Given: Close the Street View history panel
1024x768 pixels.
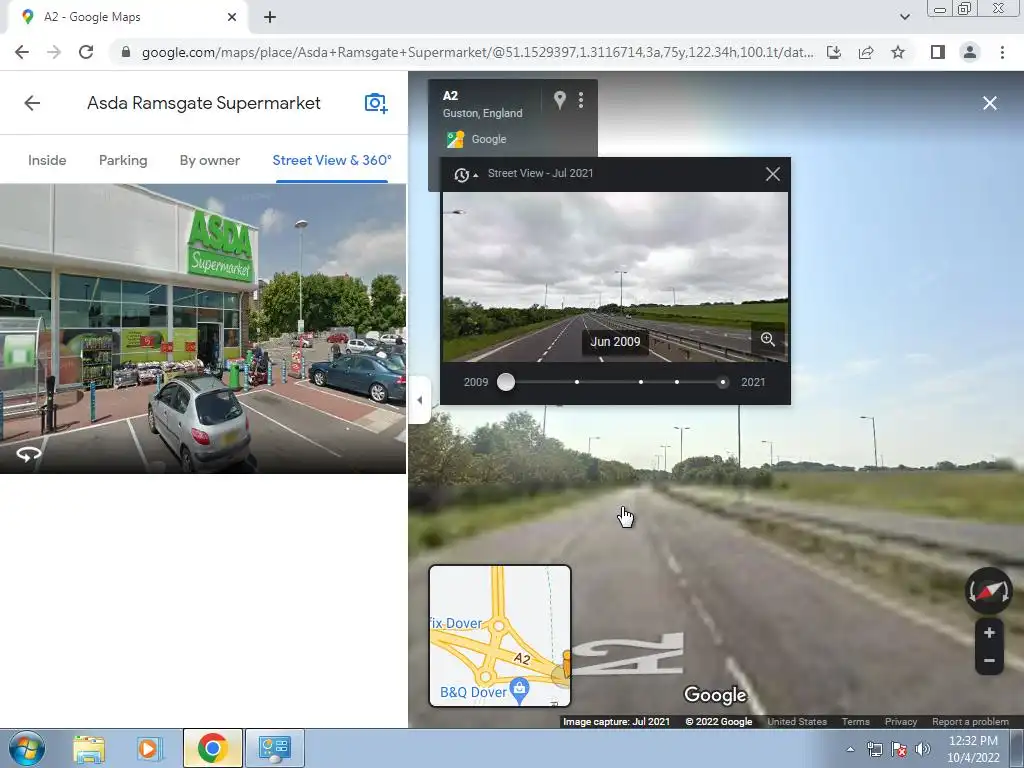Looking at the screenshot, I should click(x=773, y=174).
